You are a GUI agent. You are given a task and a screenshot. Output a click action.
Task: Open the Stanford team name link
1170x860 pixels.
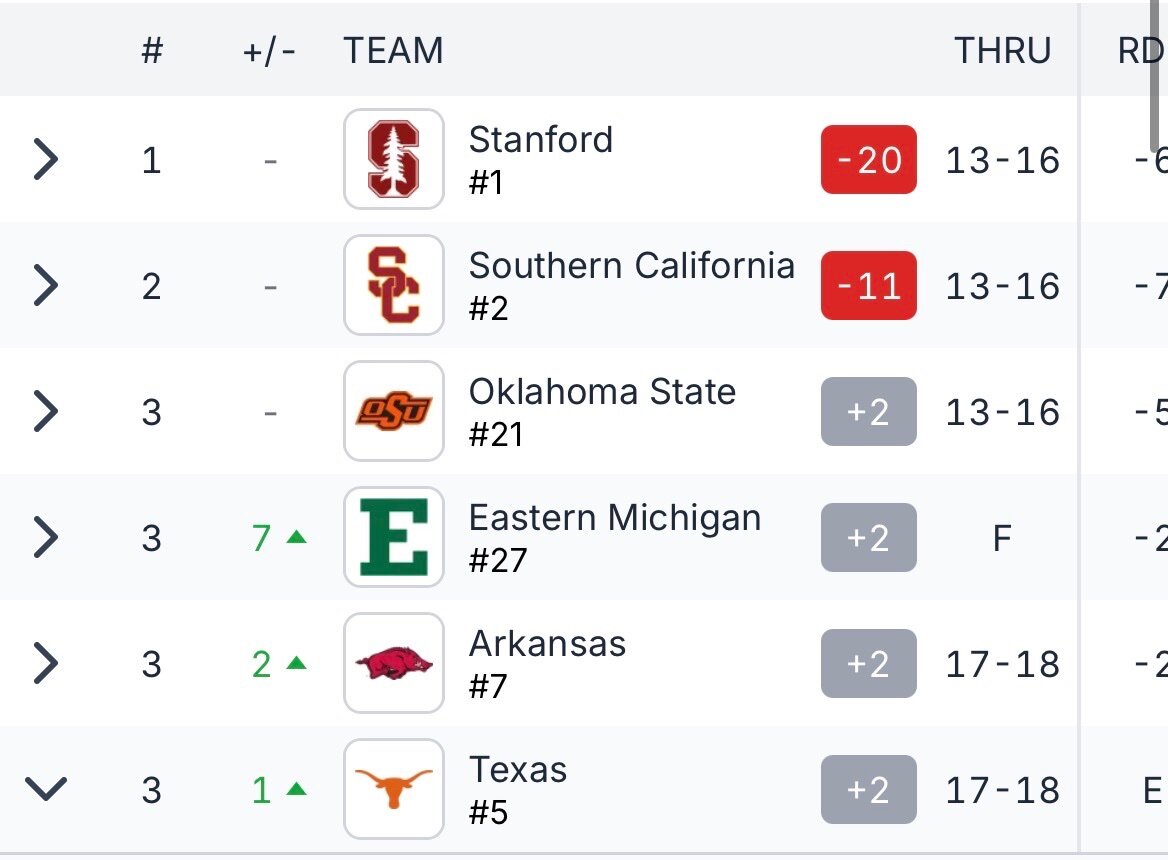[541, 139]
